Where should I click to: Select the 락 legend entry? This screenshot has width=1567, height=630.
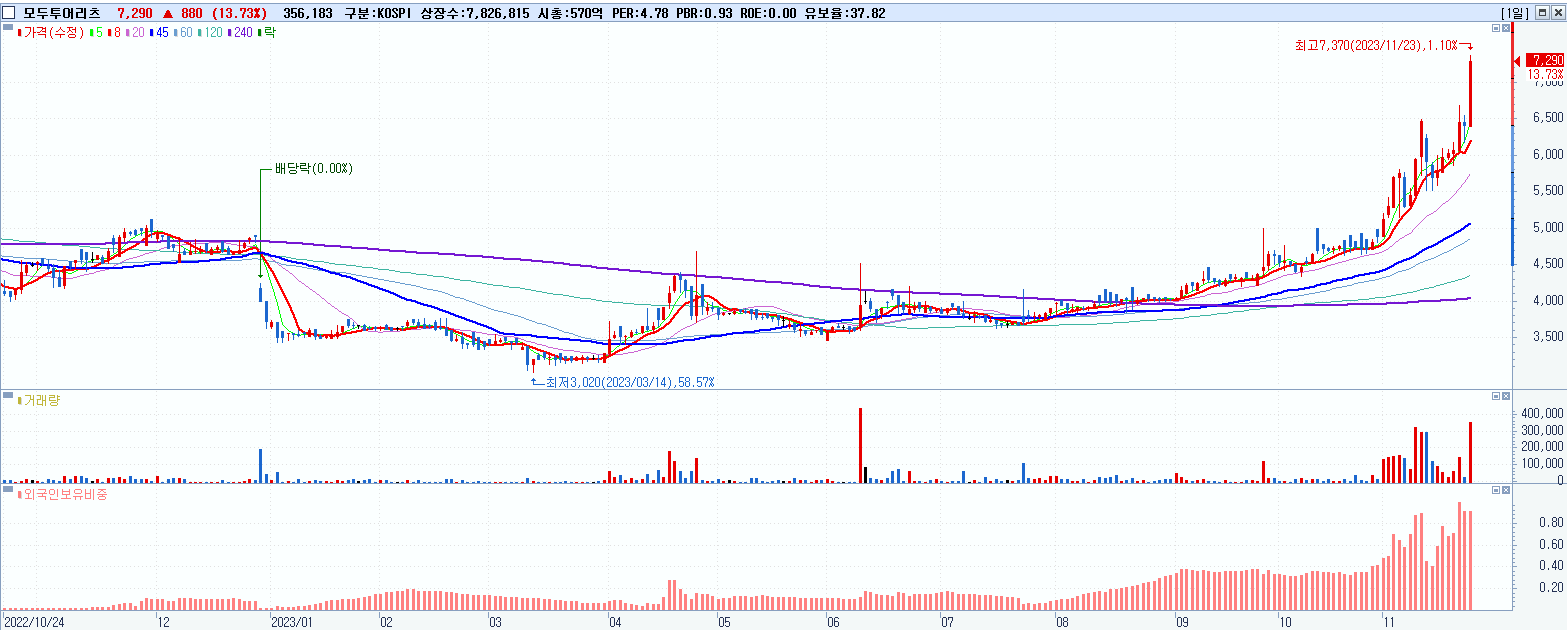[267, 33]
